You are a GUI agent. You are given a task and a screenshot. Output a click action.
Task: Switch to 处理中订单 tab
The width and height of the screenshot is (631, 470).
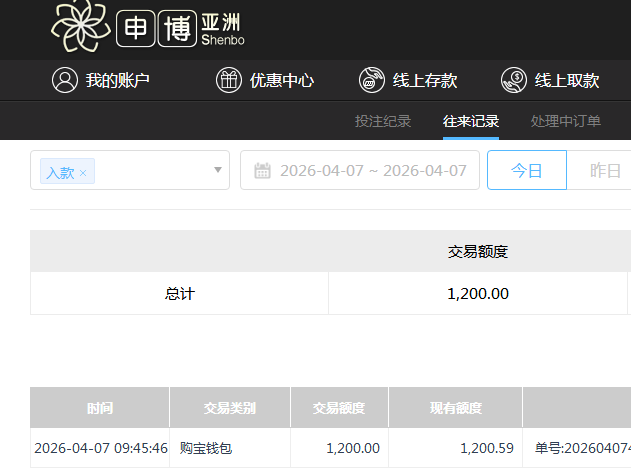click(566, 121)
